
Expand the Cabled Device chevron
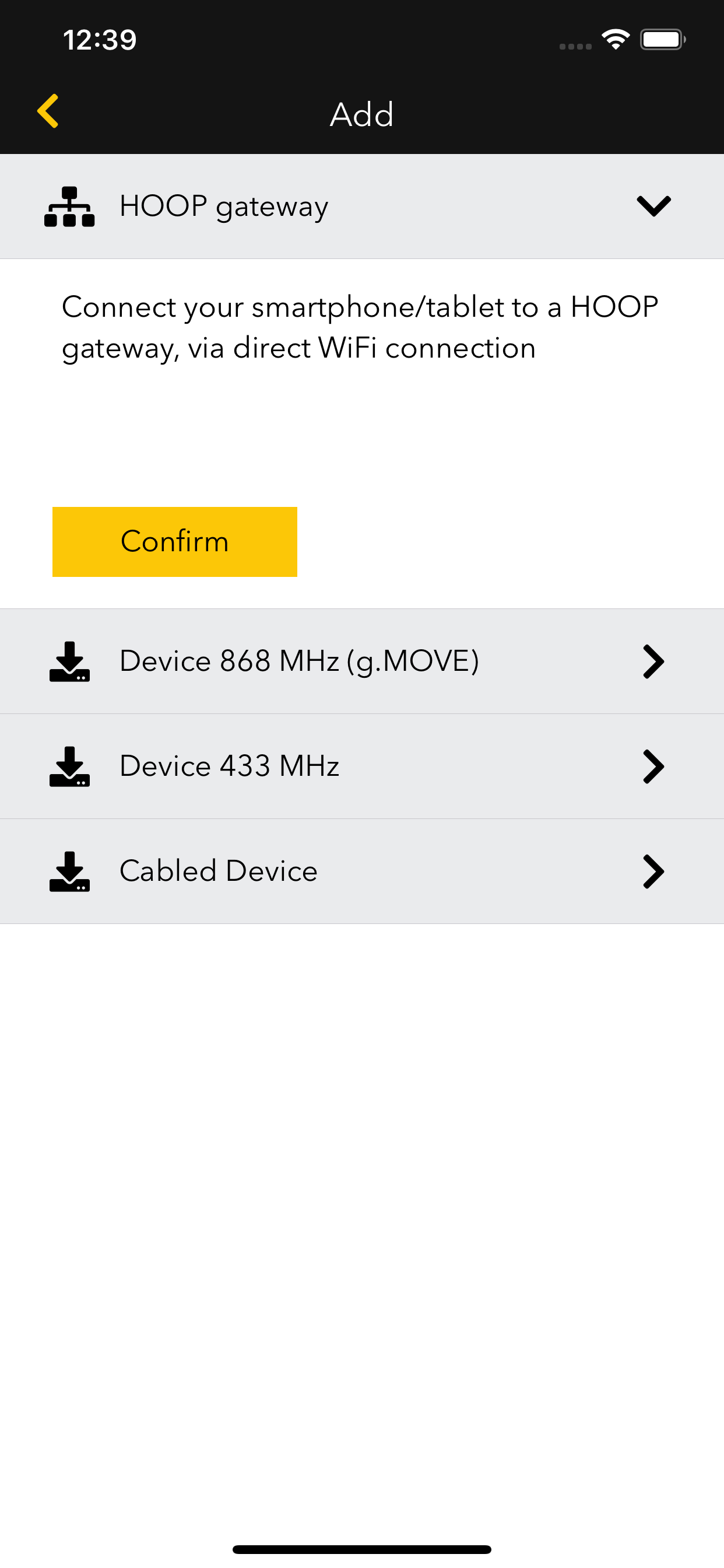(653, 871)
